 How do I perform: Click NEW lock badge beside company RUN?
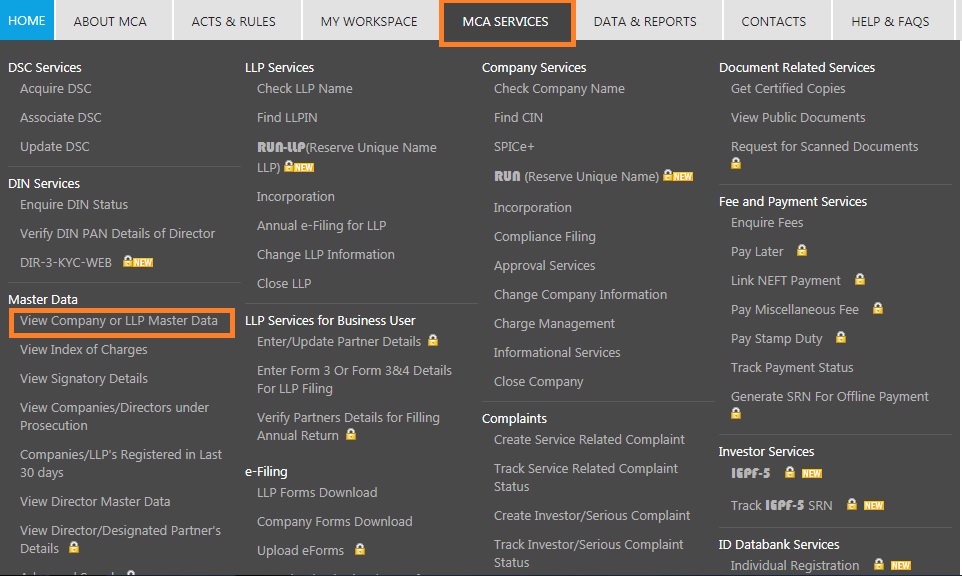(x=678, y=176)
